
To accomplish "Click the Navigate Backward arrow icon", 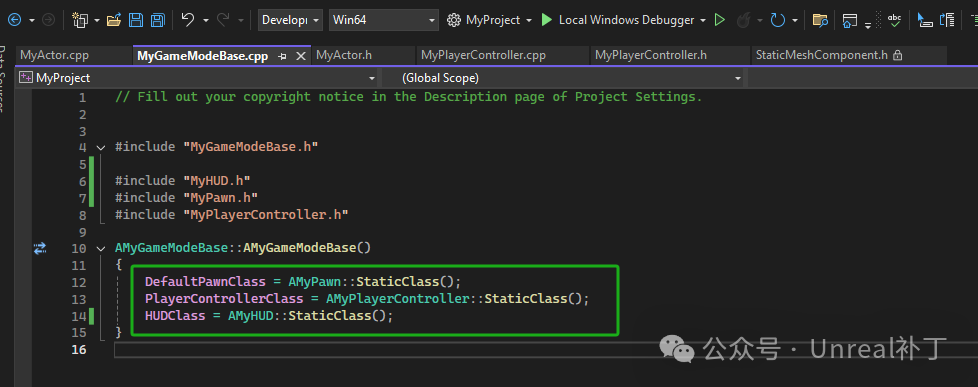I will click(x=14, y=20).
